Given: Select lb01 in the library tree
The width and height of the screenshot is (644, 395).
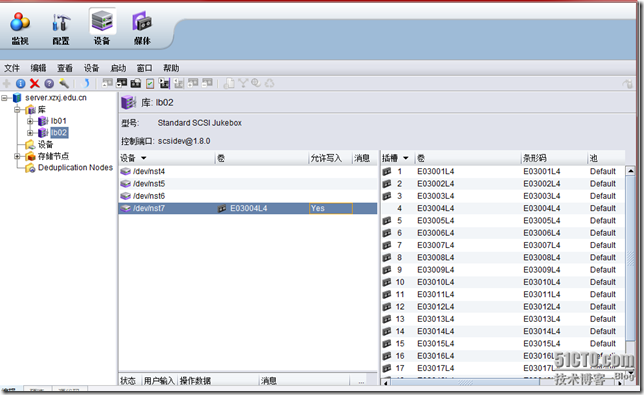Looking at the screenshot, I should 58,121.
